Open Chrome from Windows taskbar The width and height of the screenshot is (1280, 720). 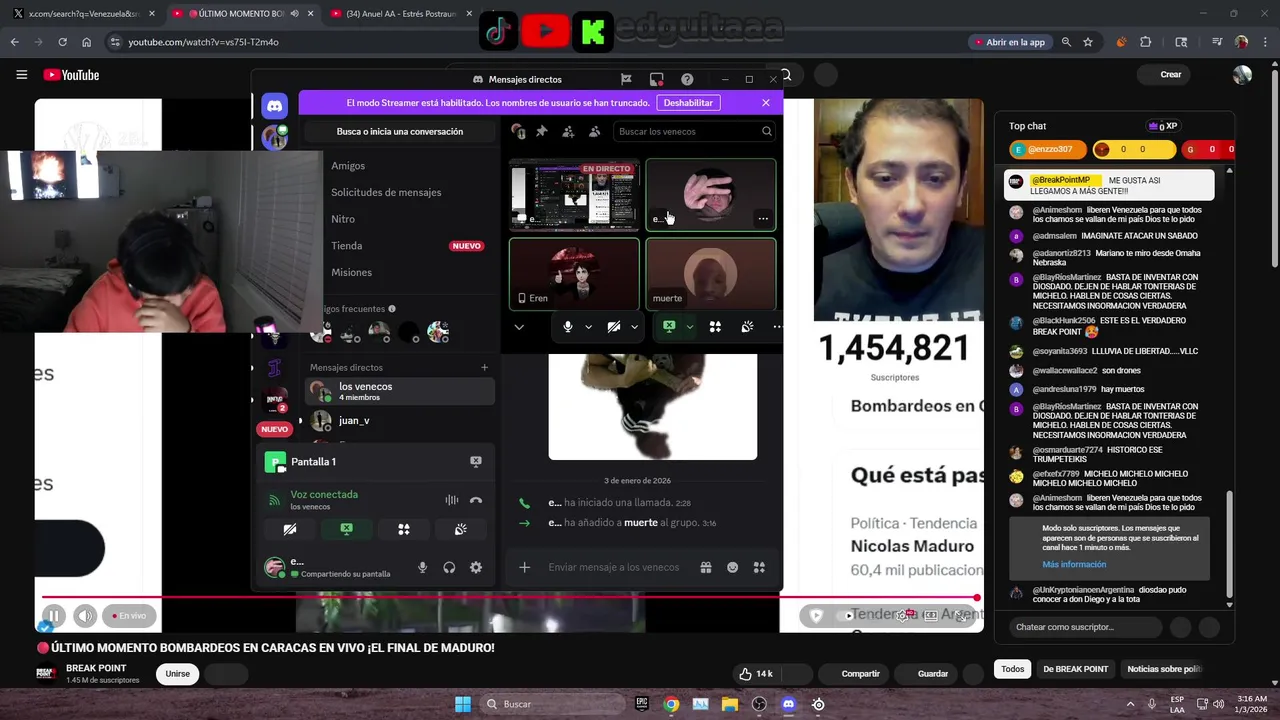click(x=671, y=704)
